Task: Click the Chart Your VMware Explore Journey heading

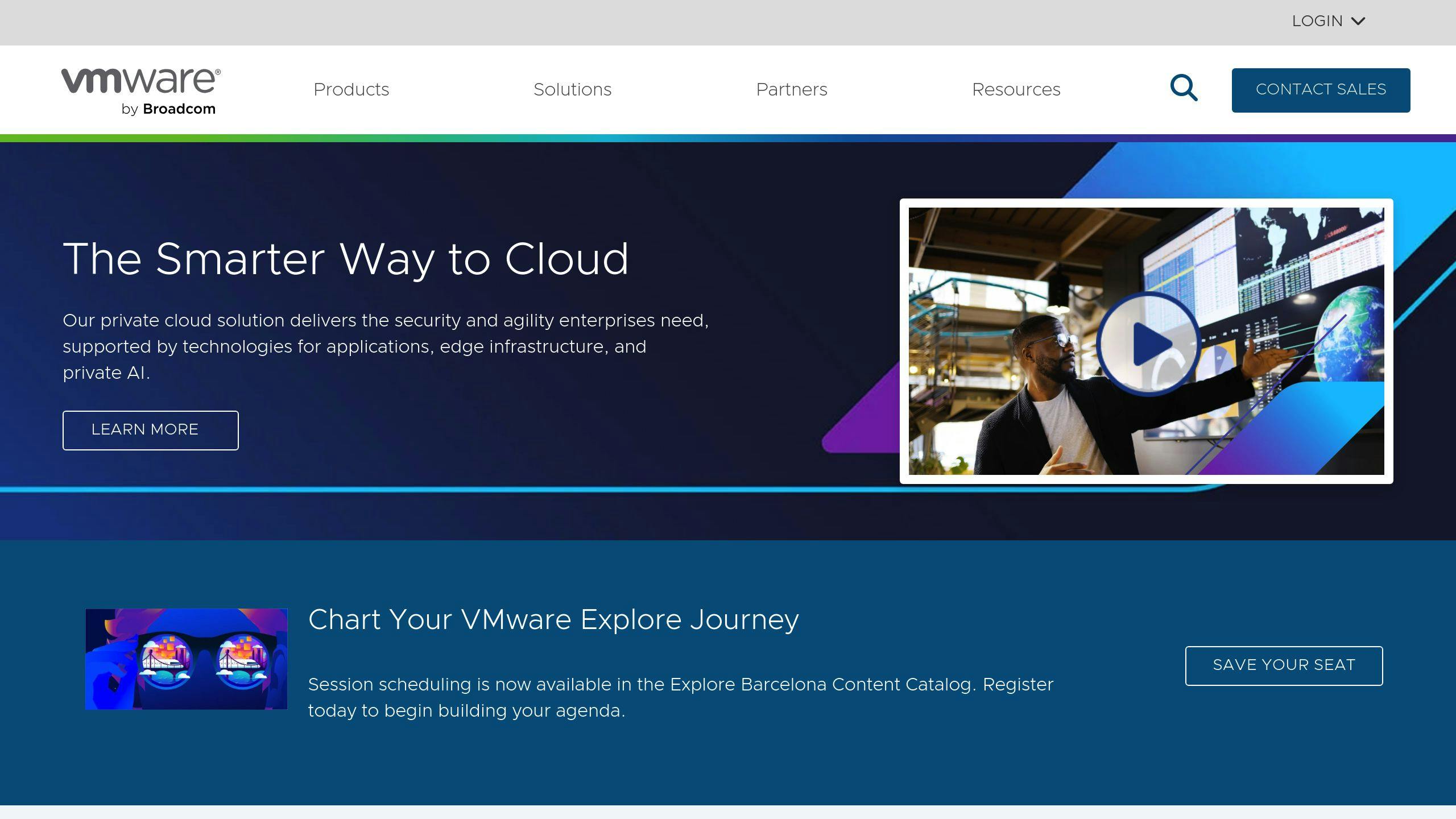Action: 553,620
